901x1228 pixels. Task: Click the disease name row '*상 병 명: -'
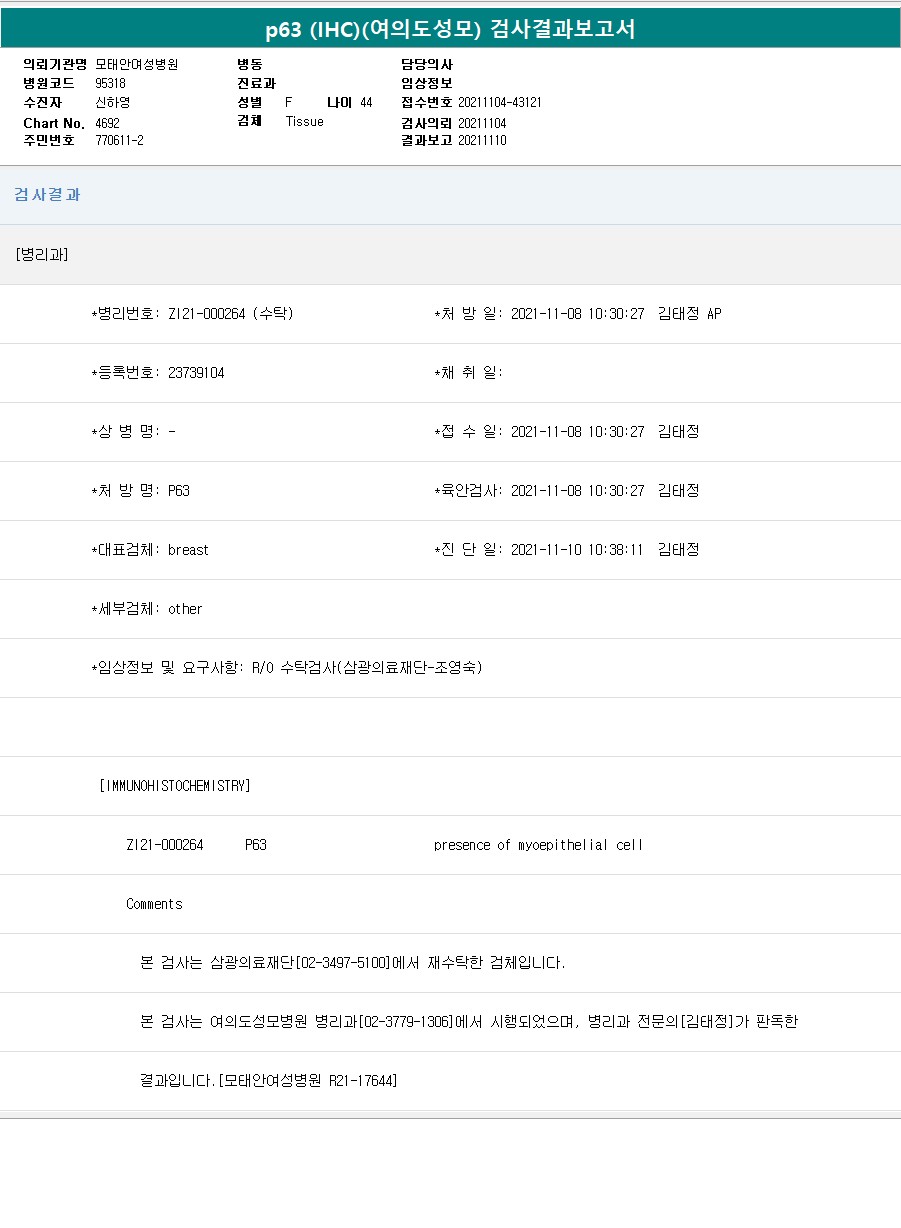[x=134, y=432]
